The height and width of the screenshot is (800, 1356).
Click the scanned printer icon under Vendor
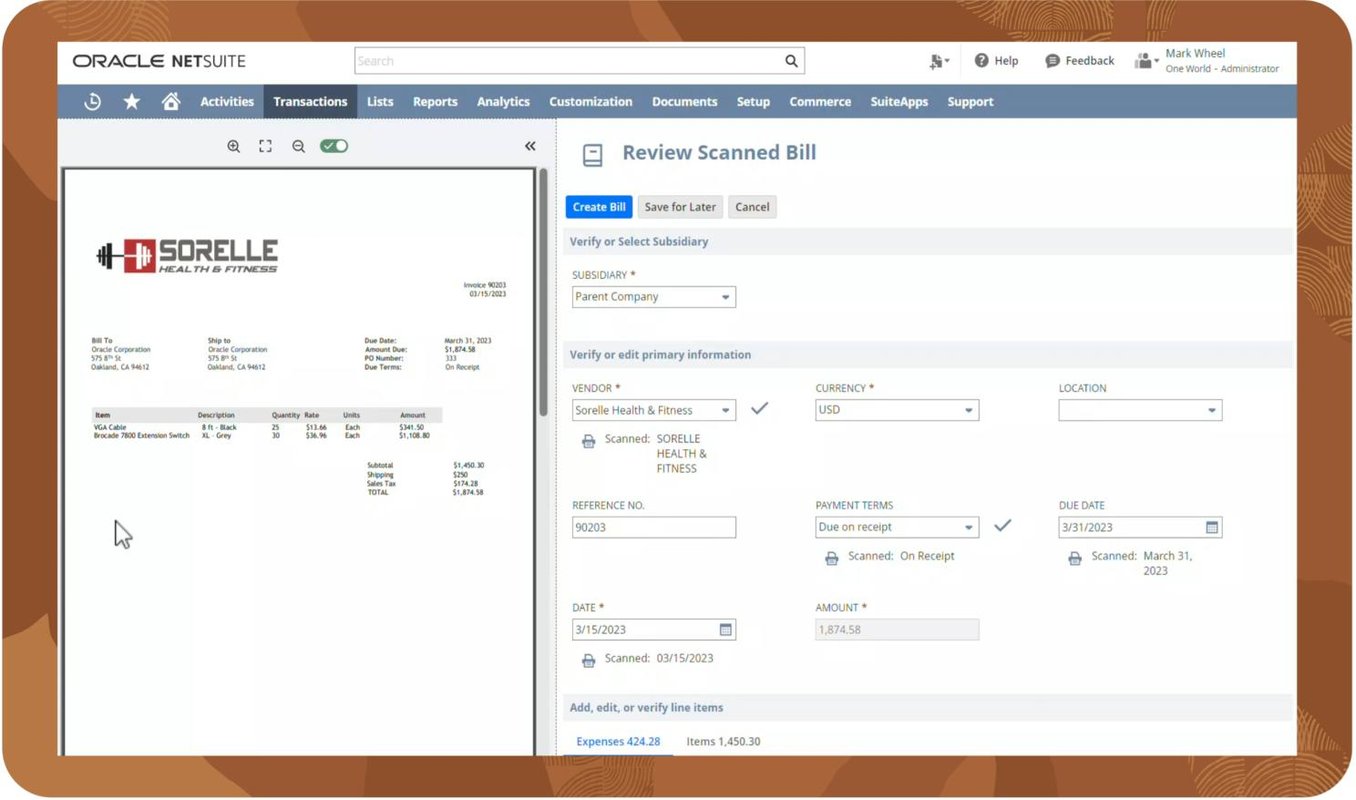(588, 440)
